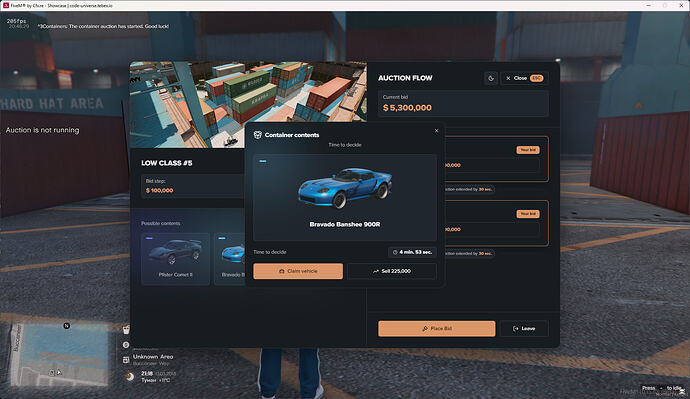Click the moon weather icon in the HUD
The height and width of the screenshot is (399, 690).
click(130, 377)
